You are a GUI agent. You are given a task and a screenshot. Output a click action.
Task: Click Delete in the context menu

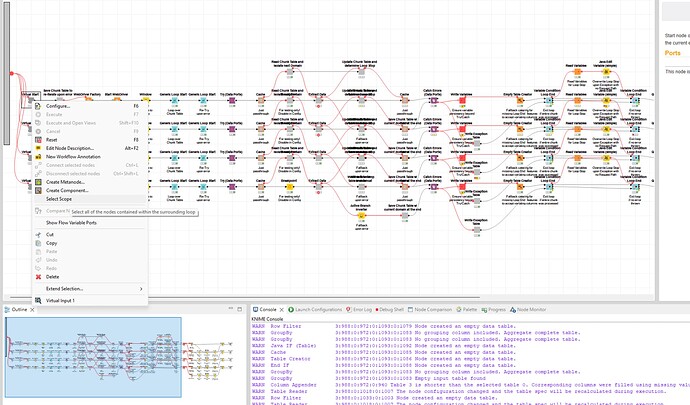(52, 277)
